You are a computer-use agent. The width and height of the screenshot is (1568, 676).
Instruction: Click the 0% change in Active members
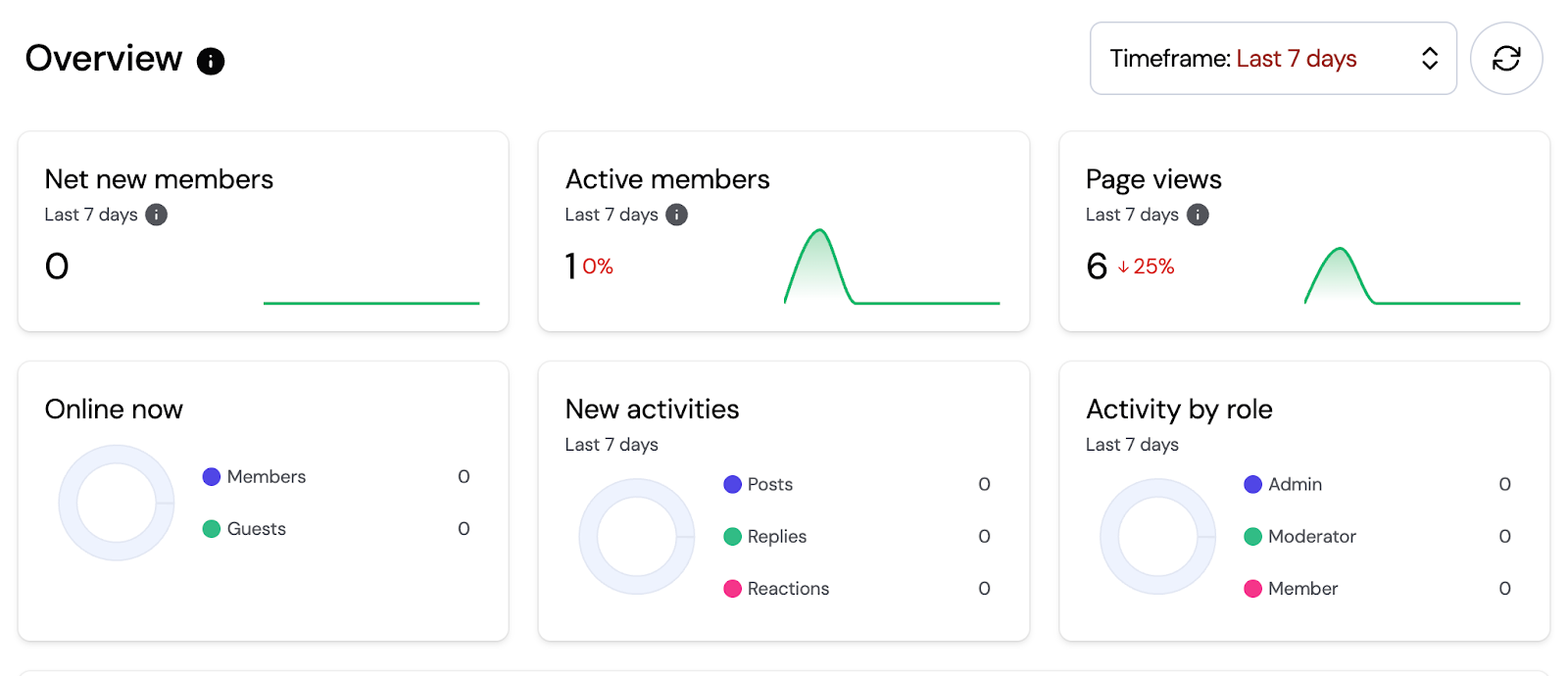[x=598, y=266]
